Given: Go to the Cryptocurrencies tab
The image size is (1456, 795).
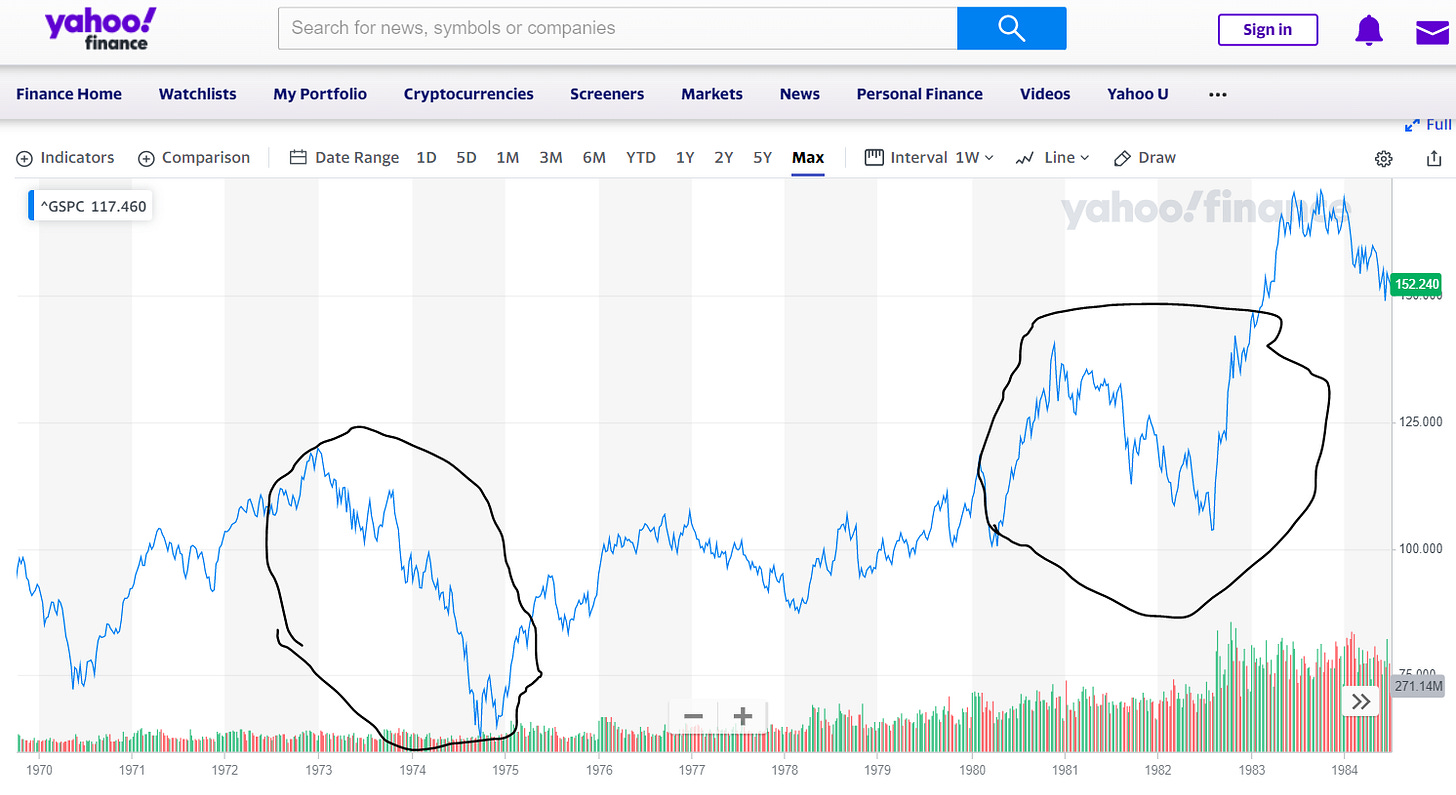Looking at the screenshot, I should click(468, 94).
